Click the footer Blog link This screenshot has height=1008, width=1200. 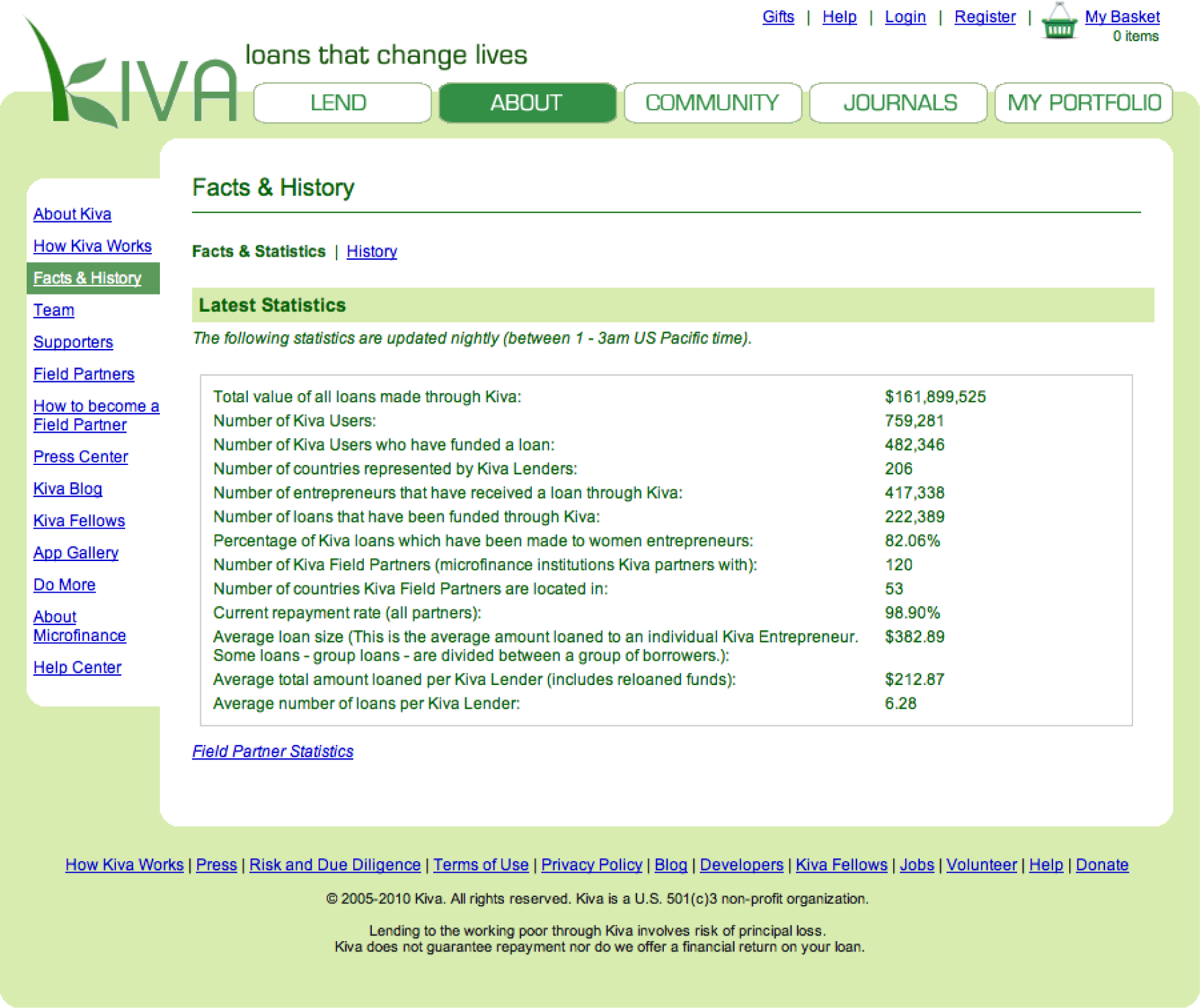(x=671, y=865)
